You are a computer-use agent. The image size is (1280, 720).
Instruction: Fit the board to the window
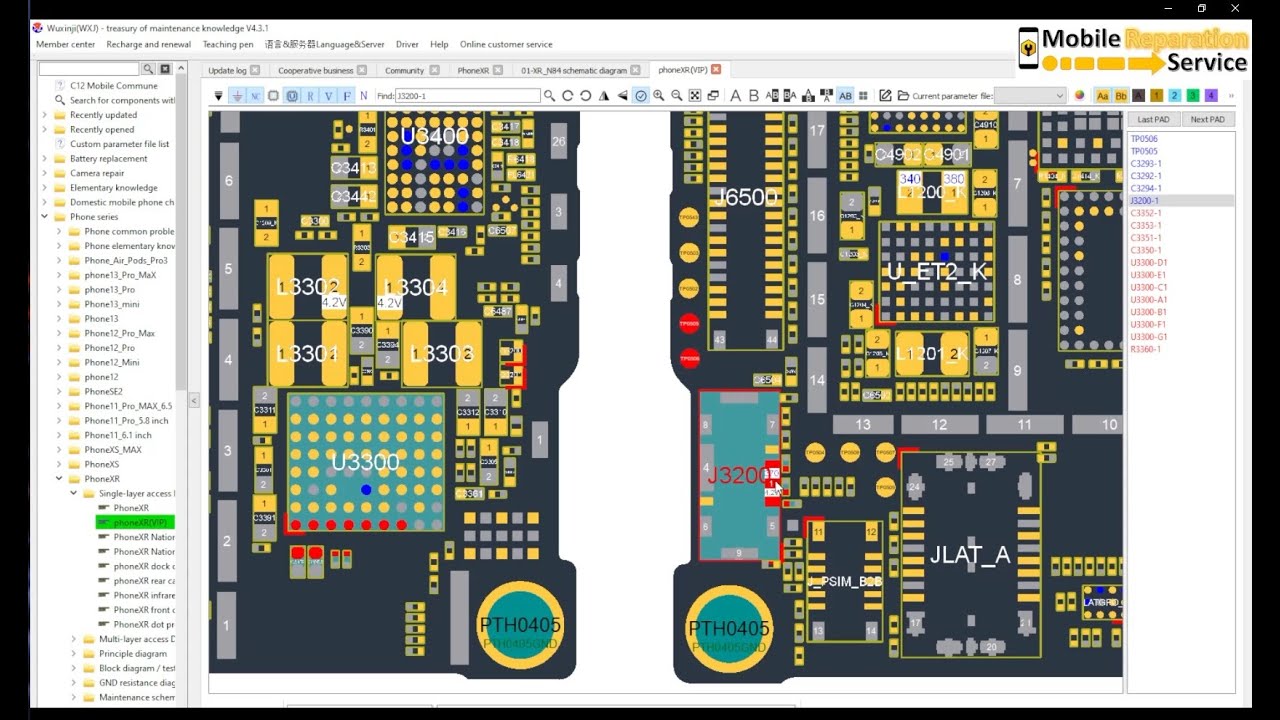(x=695, y=96)
